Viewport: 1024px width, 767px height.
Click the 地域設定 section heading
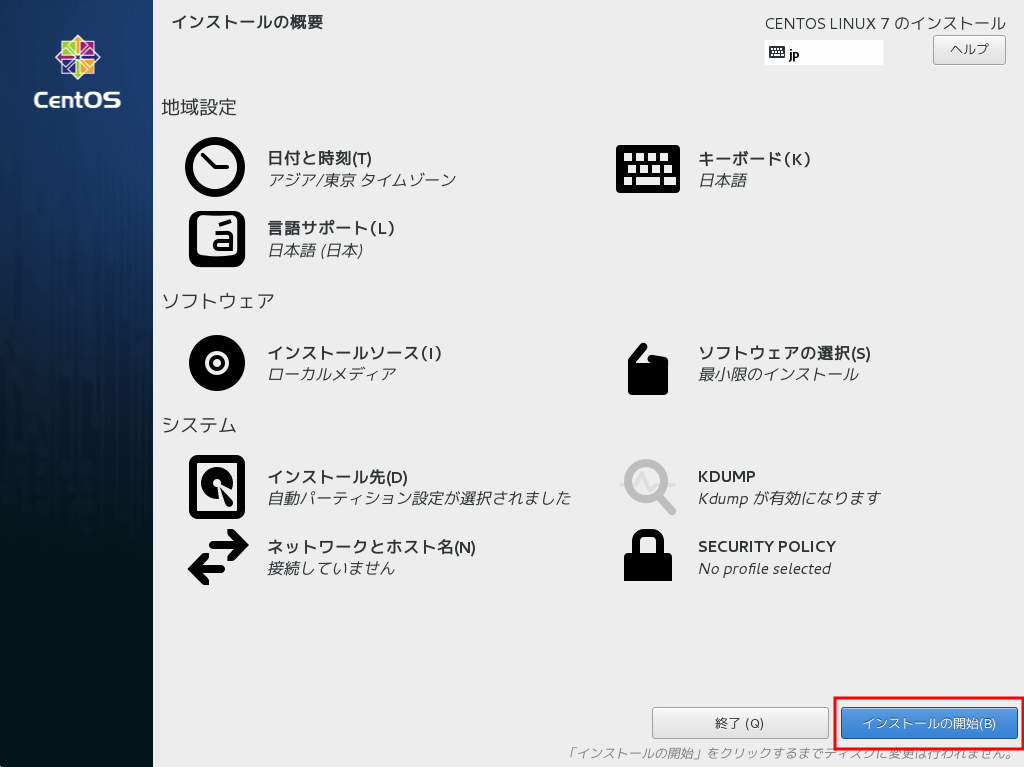click(x=199, y=107)
